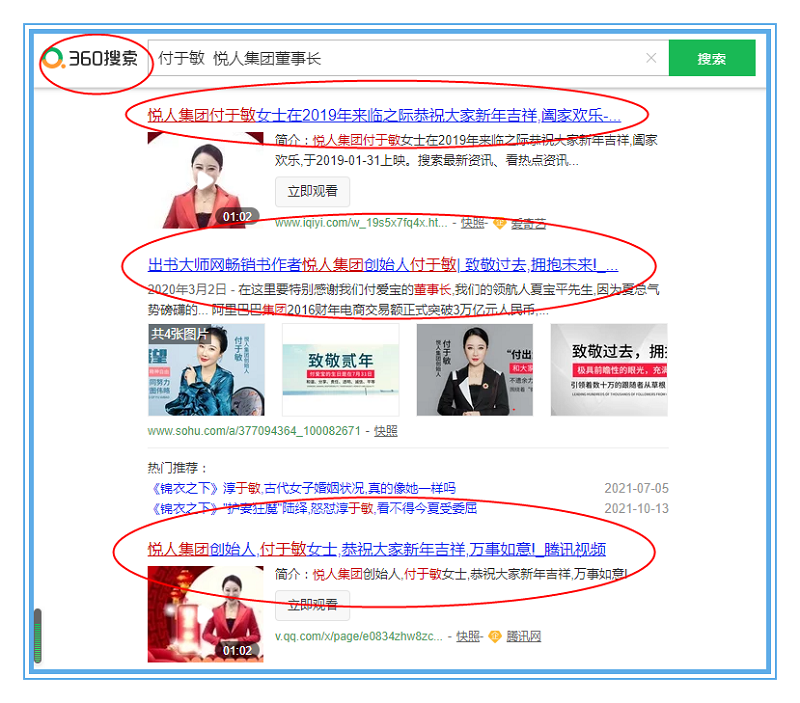Open the 致敬过去 text image thumbnail

pyautogui.click(x=608, y=369)
